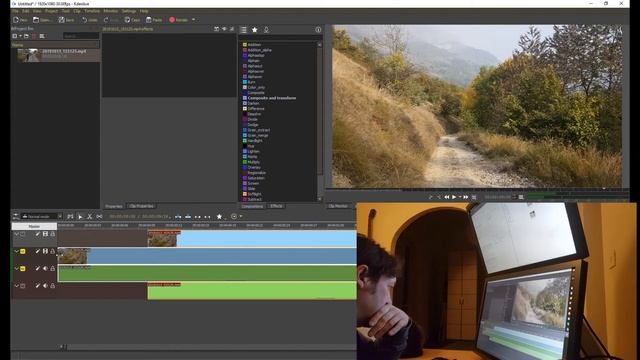
Task: Click the download compositions icon
Action: pyautogui.click(x=266, y=30)
